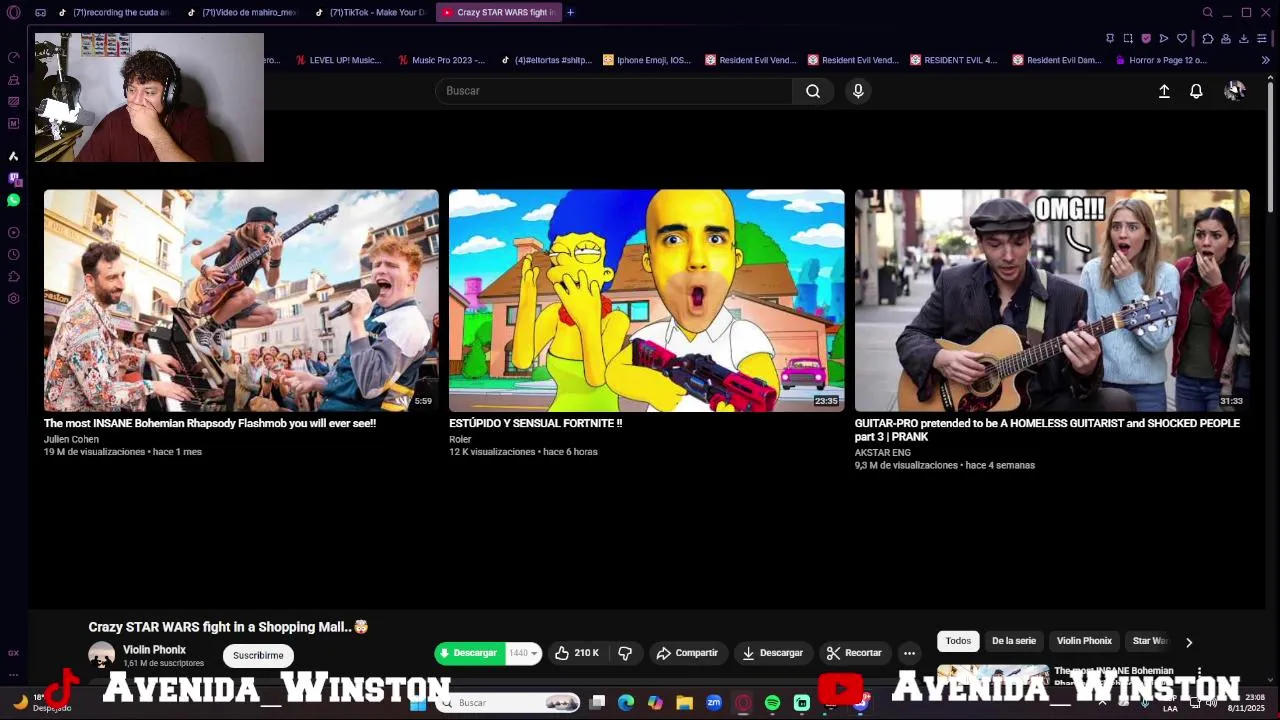Open Roier channel link
1280x720 pixels.
[460, 439]
